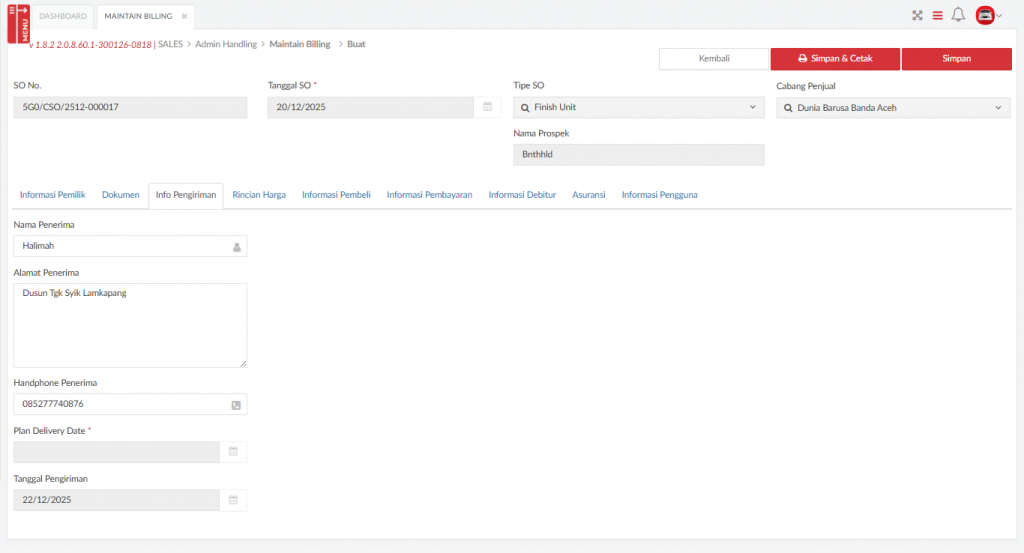Click into the Alamat Penerima text area
This screenshot has width=1024, height=553.
click(x=130, y=325)
